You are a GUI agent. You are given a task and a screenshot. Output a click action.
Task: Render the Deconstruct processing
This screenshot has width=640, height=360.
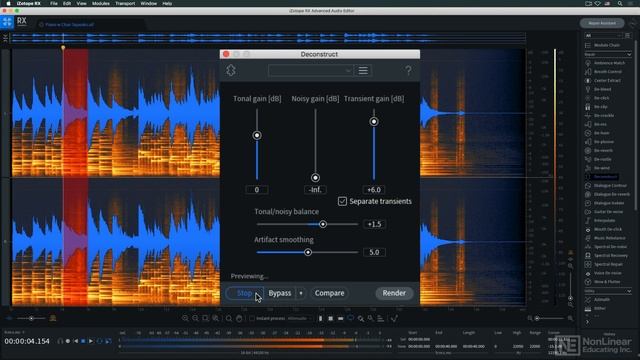click(x=394, y=293)
